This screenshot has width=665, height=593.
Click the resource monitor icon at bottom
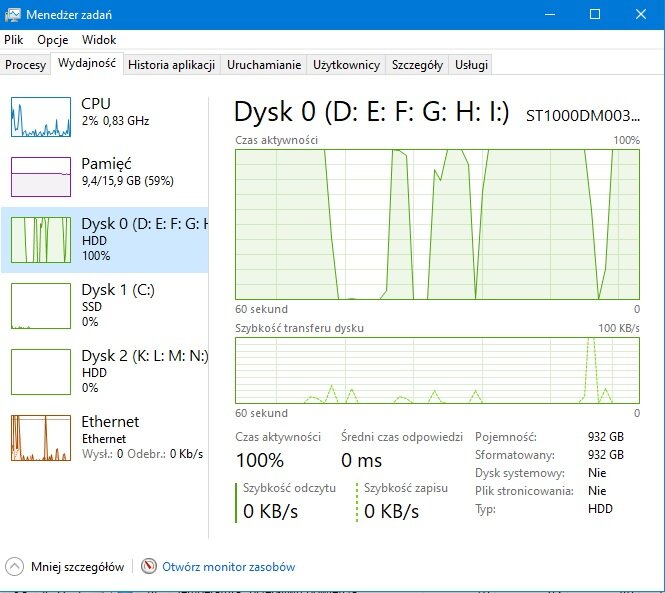pyautogui.click(x=149, y=566)
